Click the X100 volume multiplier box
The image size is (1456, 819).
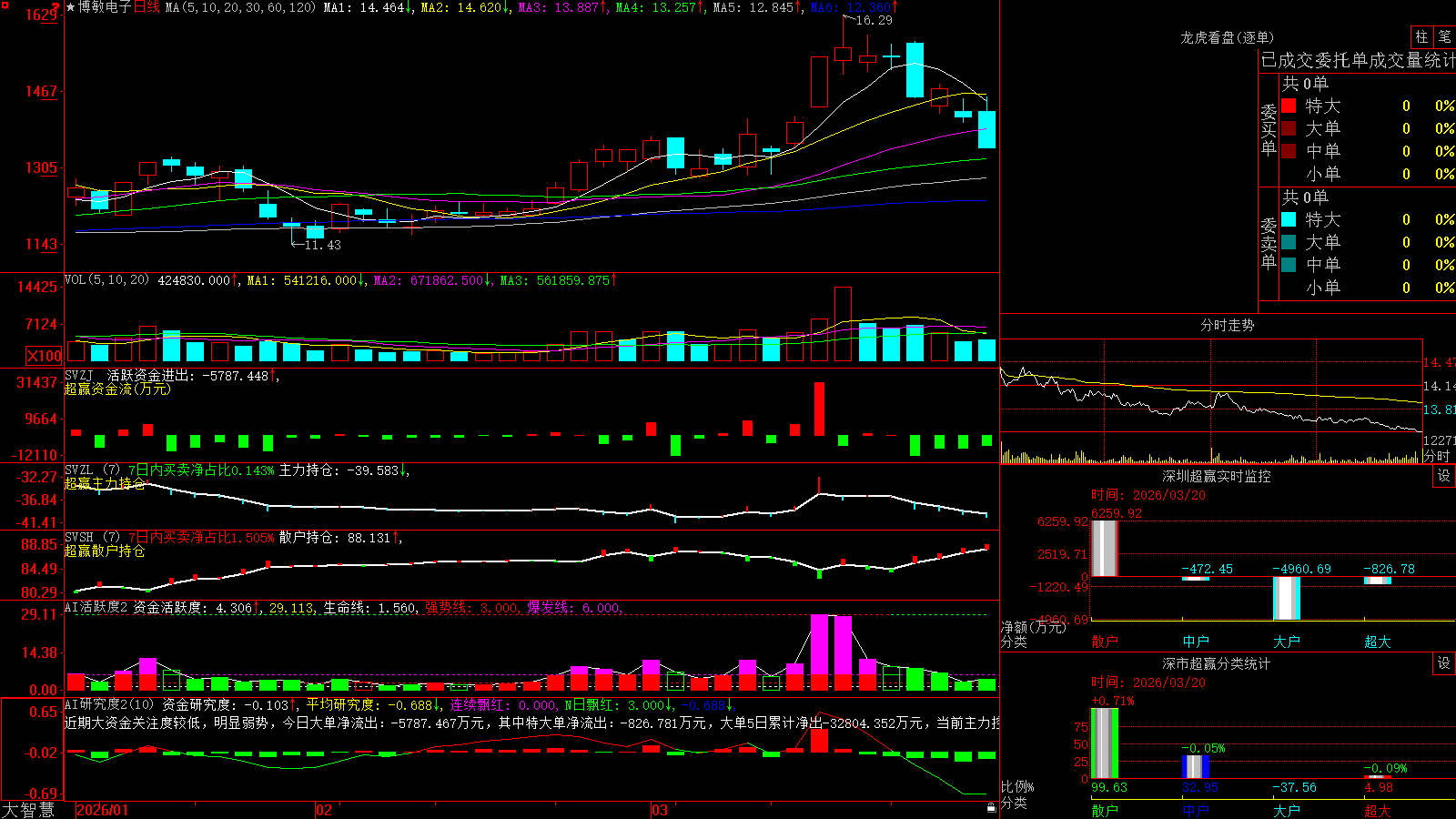(45, 356)
